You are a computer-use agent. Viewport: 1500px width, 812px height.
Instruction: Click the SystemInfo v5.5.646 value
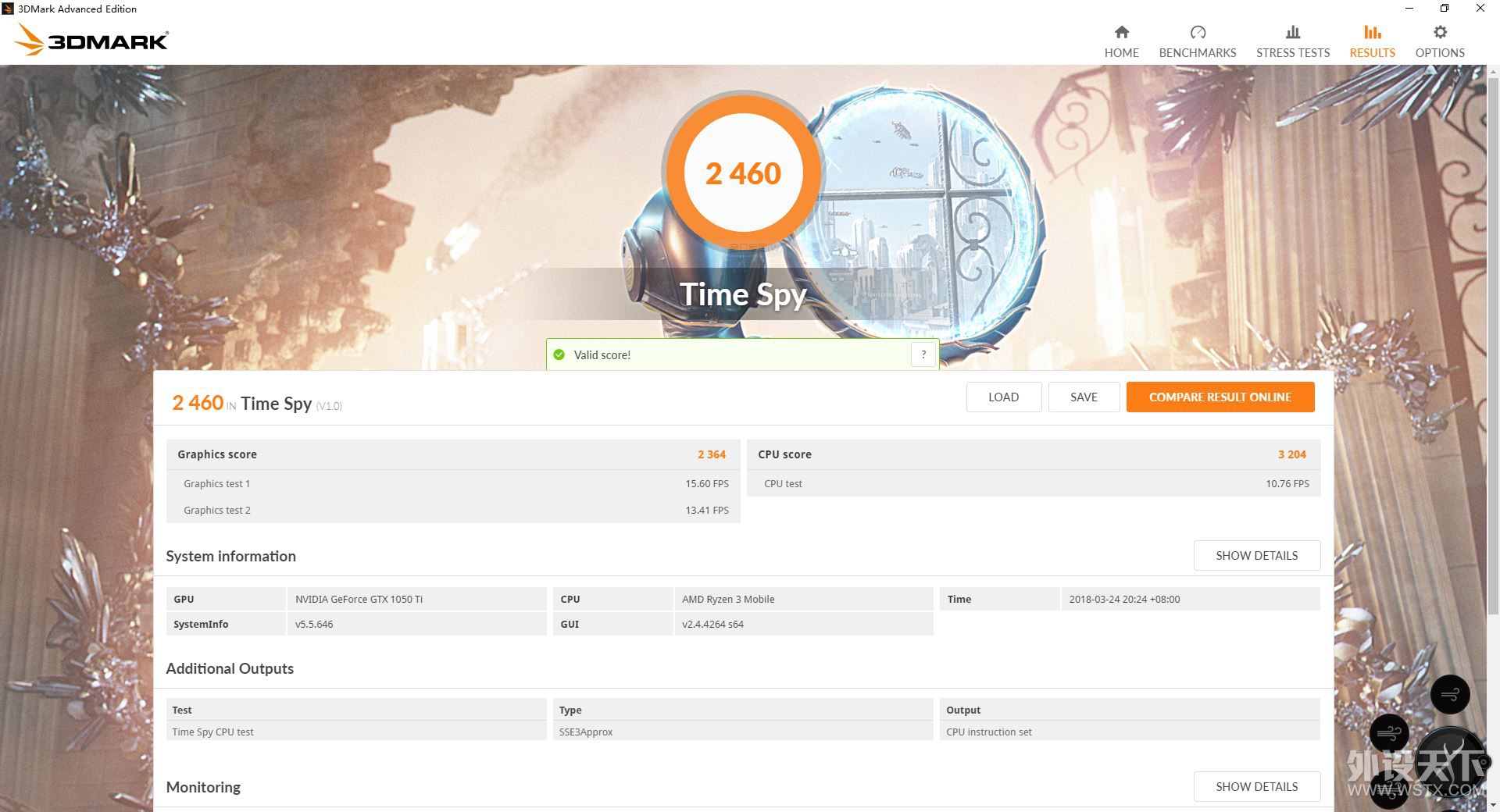[417, 624]
